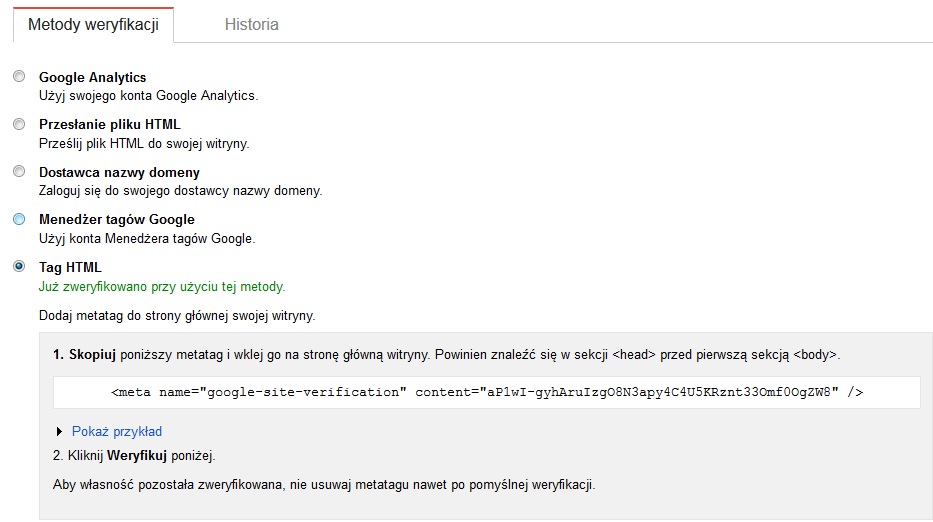Viewport: 933px width, 522px height.
Task: Click step 1 Skopiuj instruction text
Action: (446, 355)
